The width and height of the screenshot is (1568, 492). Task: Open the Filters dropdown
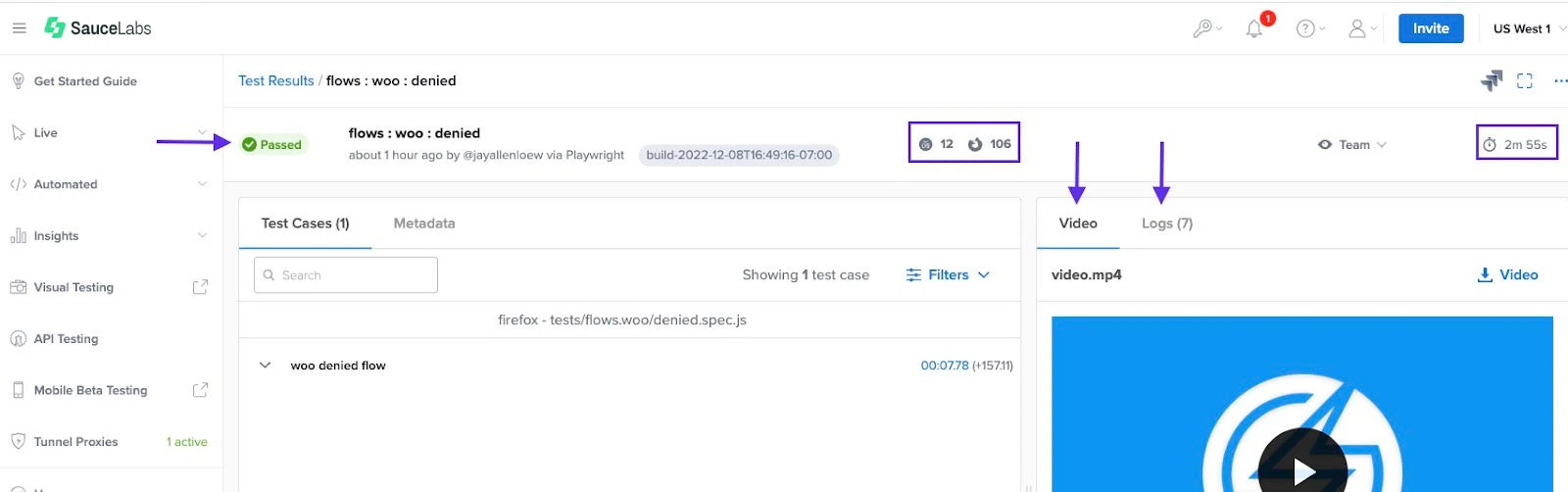[948, 275]
